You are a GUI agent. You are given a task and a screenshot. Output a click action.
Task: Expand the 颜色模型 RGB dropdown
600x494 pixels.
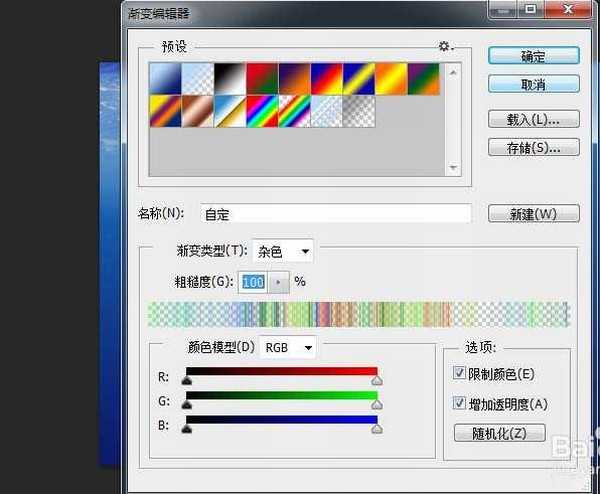(287, 348)
